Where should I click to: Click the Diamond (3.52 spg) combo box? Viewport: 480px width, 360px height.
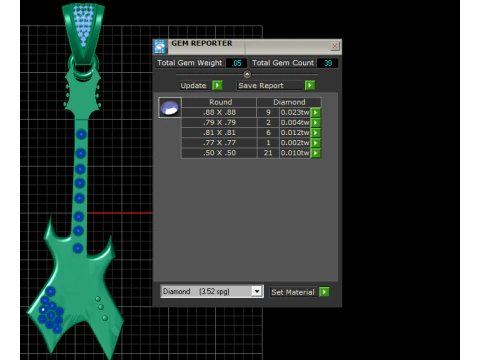212,291
